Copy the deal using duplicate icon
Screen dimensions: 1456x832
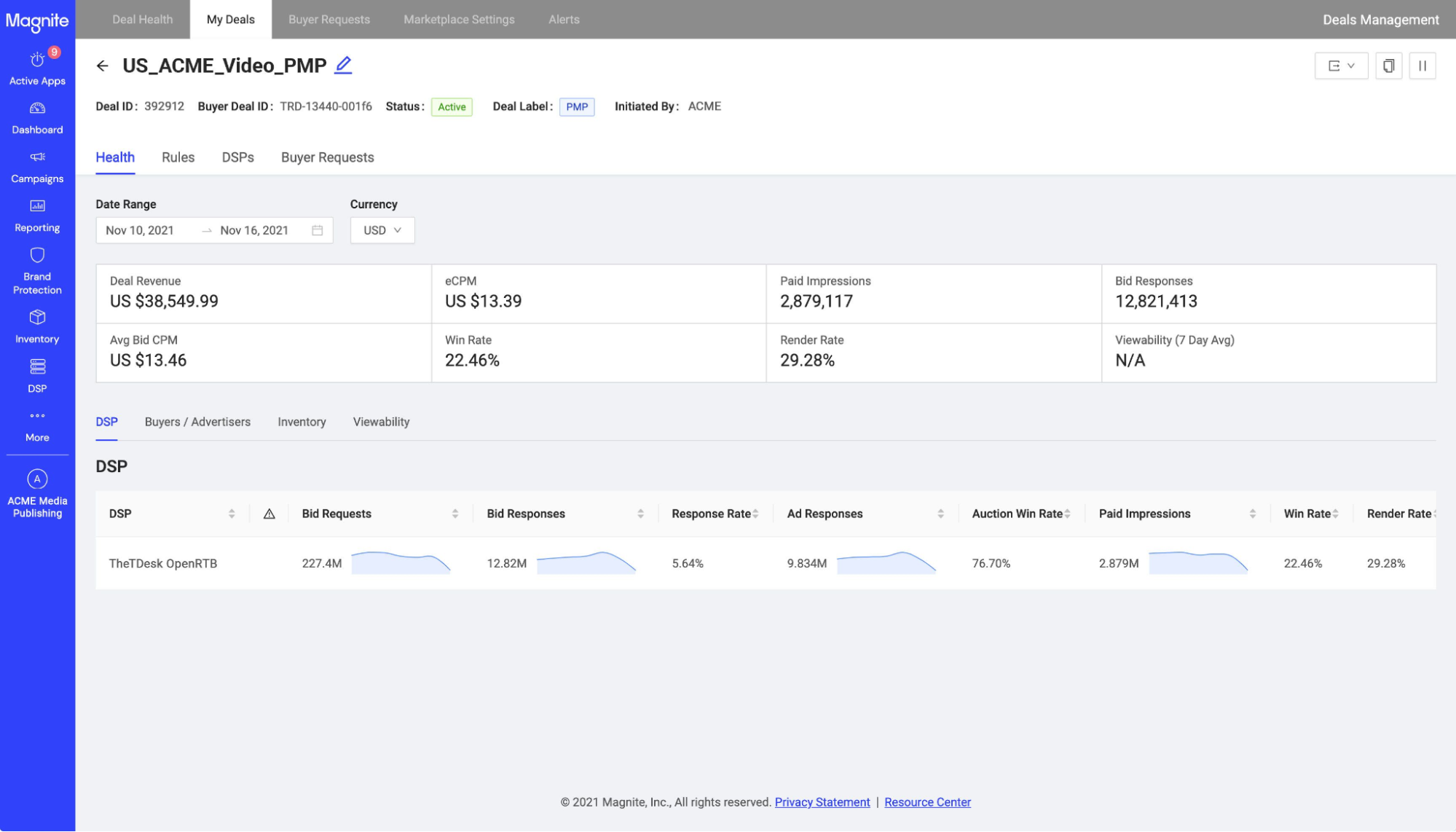tap(1388, 66)
